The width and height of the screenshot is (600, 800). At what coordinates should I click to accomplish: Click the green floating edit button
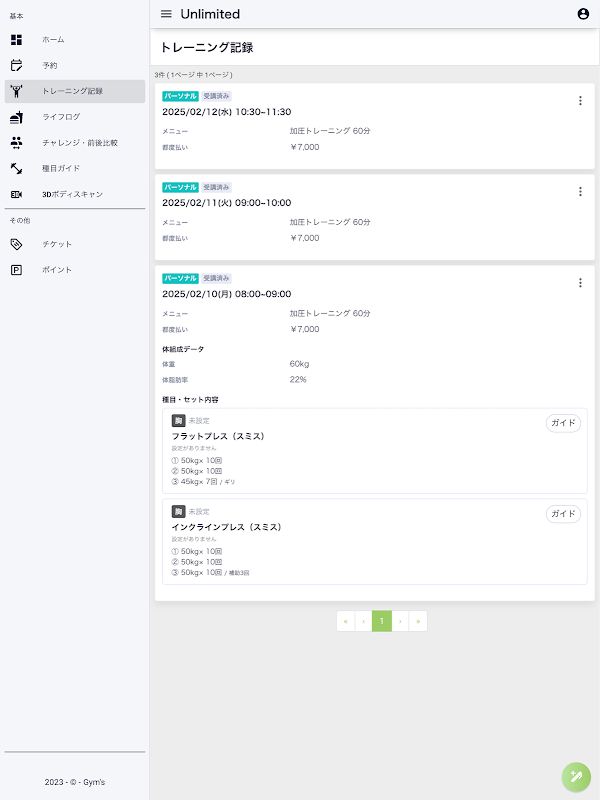pyautogui.click(x=576, y=776)
